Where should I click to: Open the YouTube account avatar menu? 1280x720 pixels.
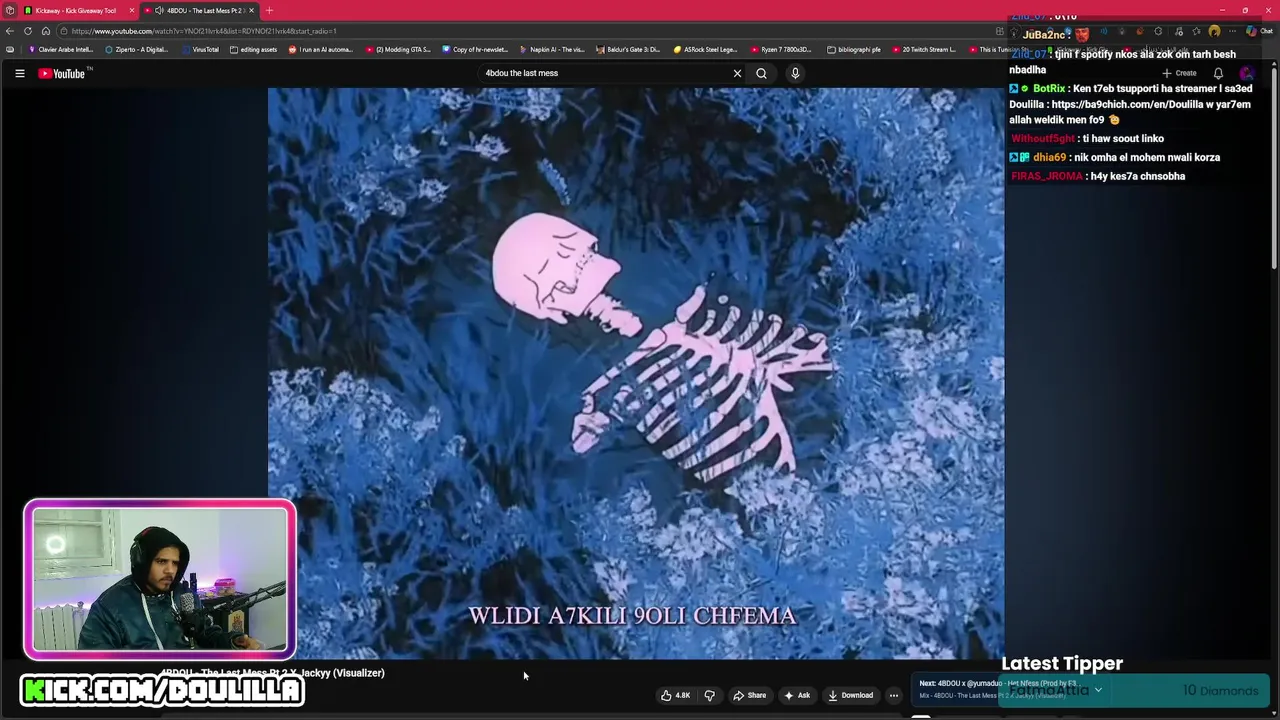pos(1246,73)
